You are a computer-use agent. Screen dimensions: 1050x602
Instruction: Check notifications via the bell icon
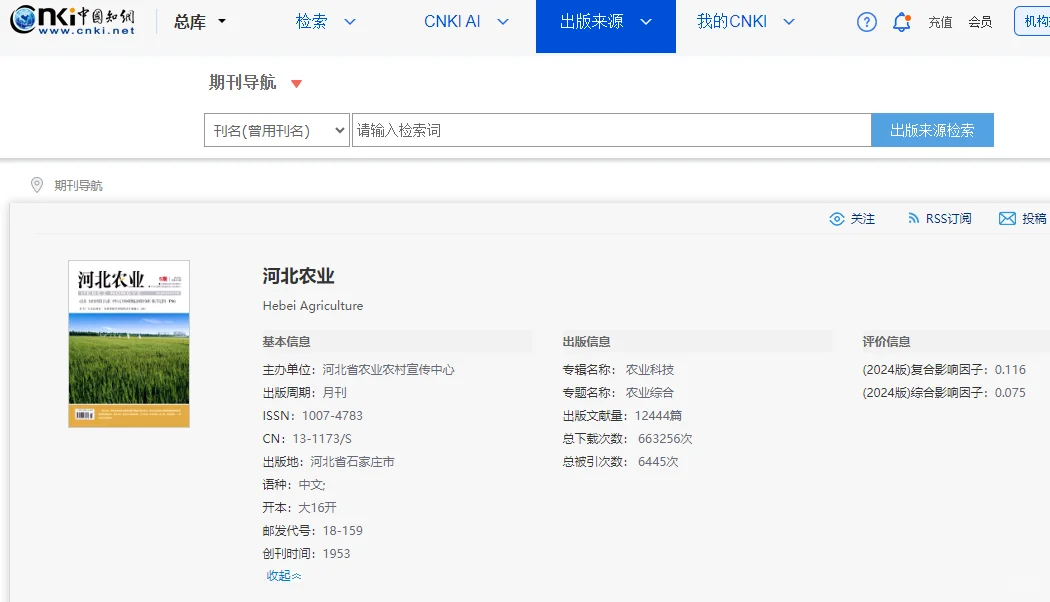click(901, 21)
